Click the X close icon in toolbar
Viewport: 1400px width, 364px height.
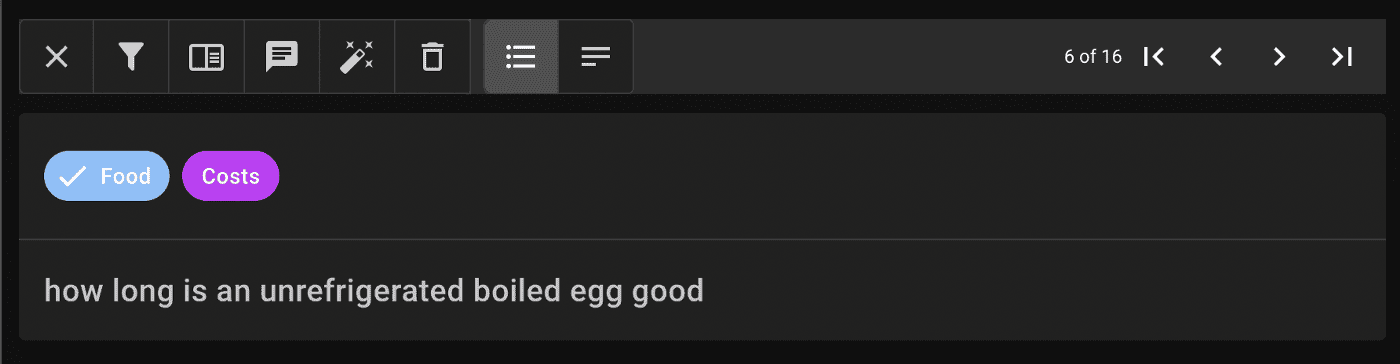[57, 57]
